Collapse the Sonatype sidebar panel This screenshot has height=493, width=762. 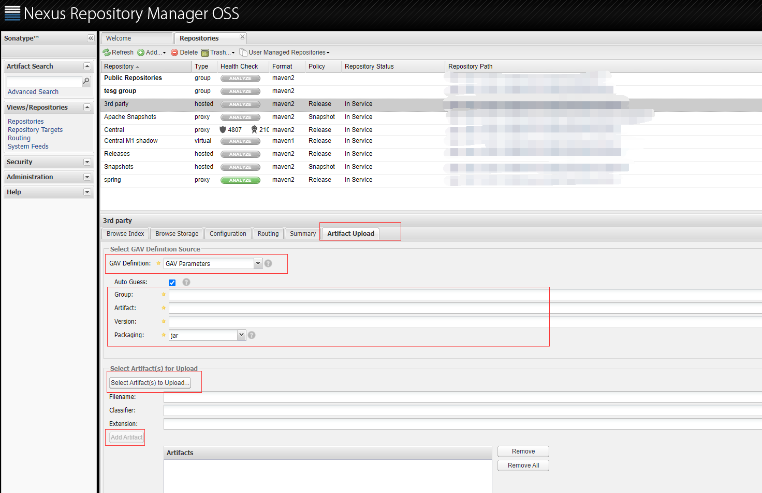[x=91, y=38]
